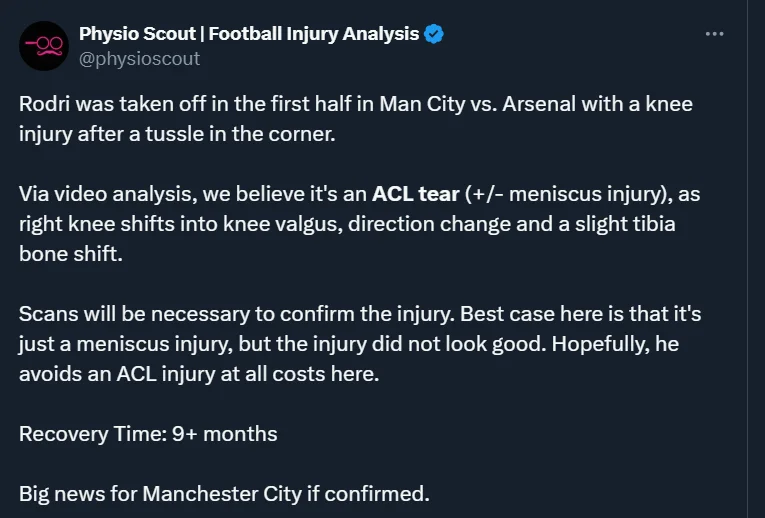Open the tweet's three-dot more options menu

pos(714,33)
